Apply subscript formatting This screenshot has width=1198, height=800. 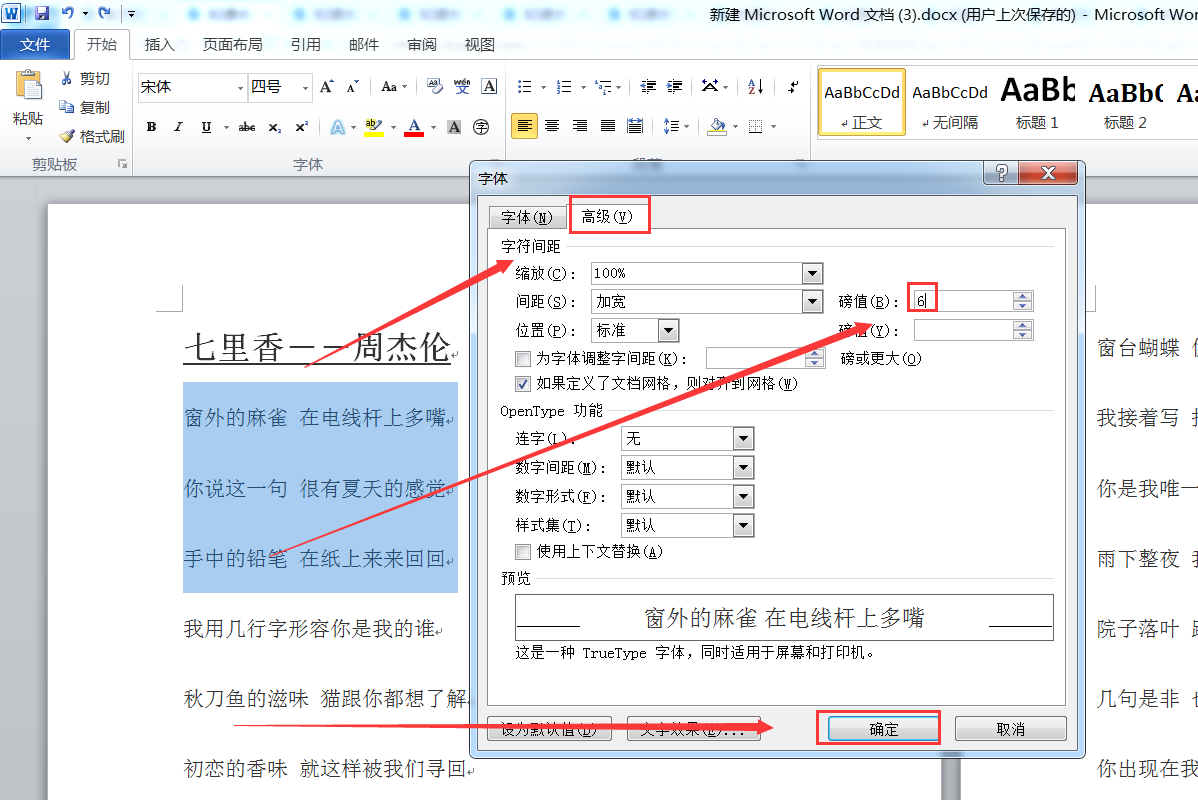274,127
